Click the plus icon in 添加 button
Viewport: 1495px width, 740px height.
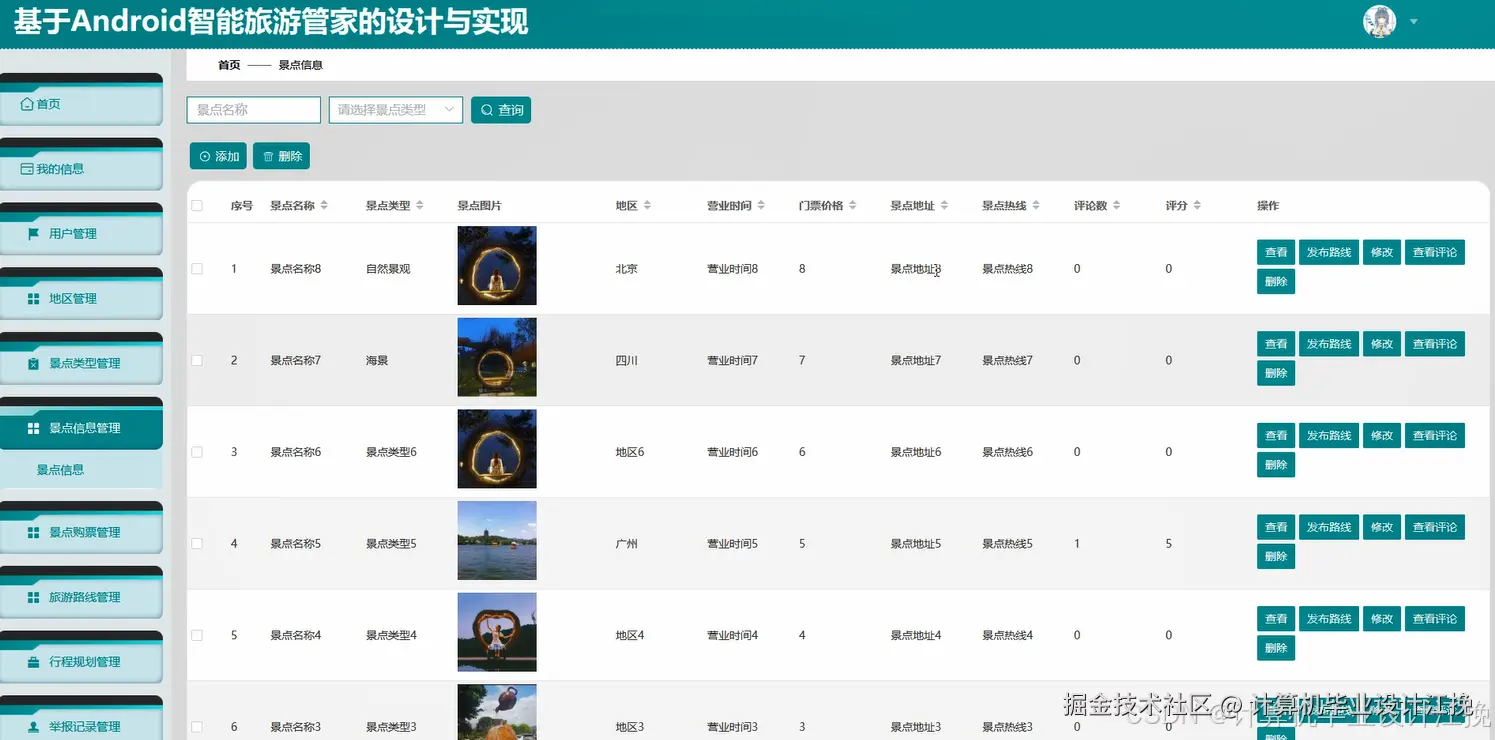tap(205, 157)
